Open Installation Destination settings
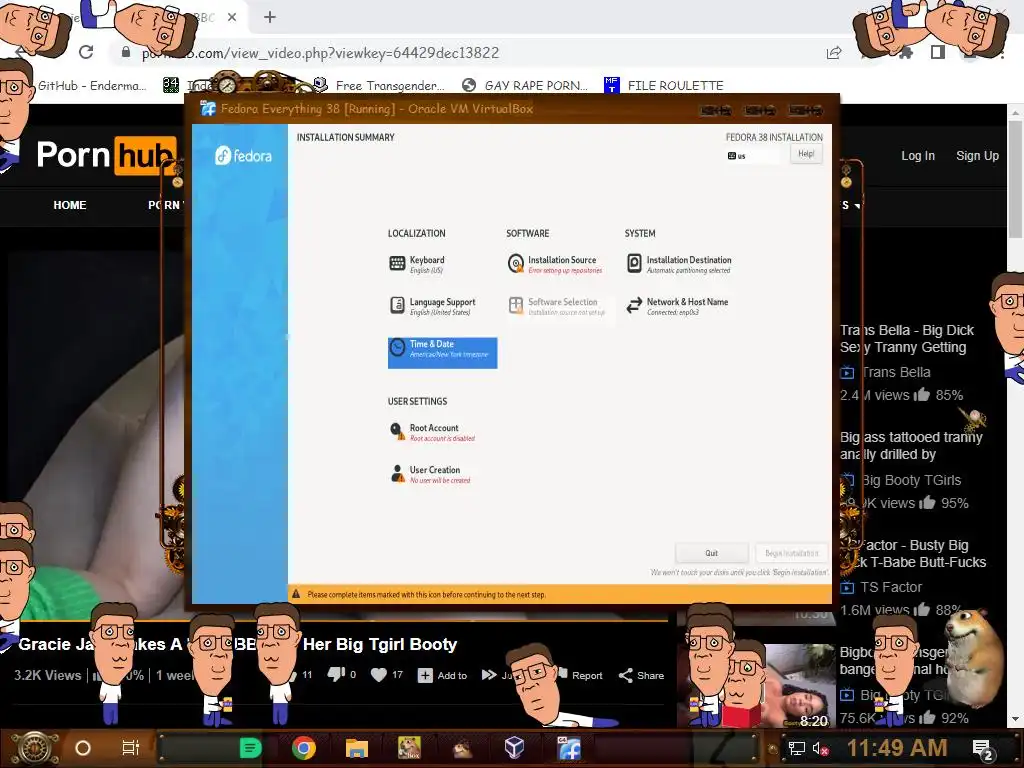 (x=679, y=264)
